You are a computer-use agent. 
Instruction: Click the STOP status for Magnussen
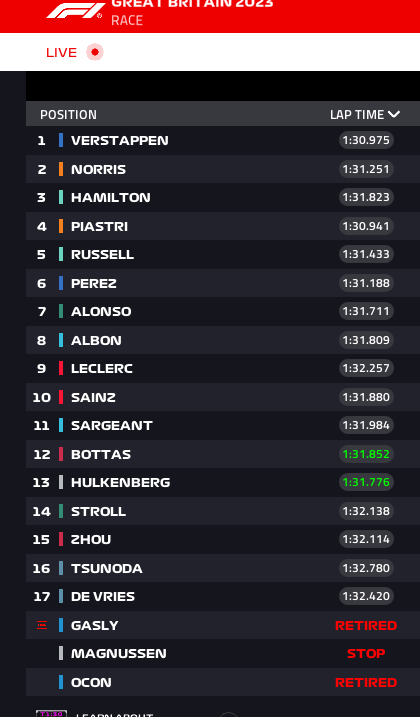click(366, 653)
